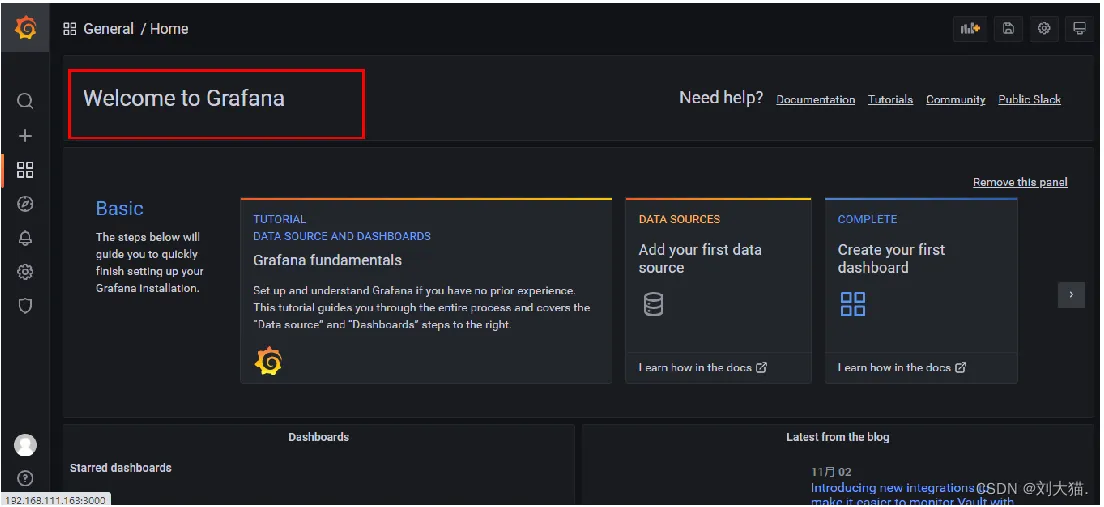Open the Public Slack link
Image resolution: width=1104 pixels, height=507 pixels.
point(1029,100)
